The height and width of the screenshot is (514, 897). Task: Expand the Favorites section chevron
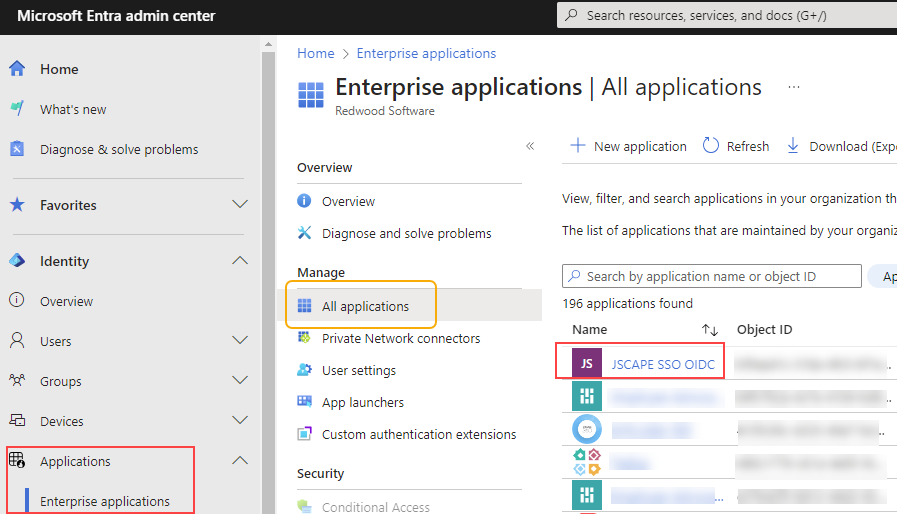[x=240, y=204]
